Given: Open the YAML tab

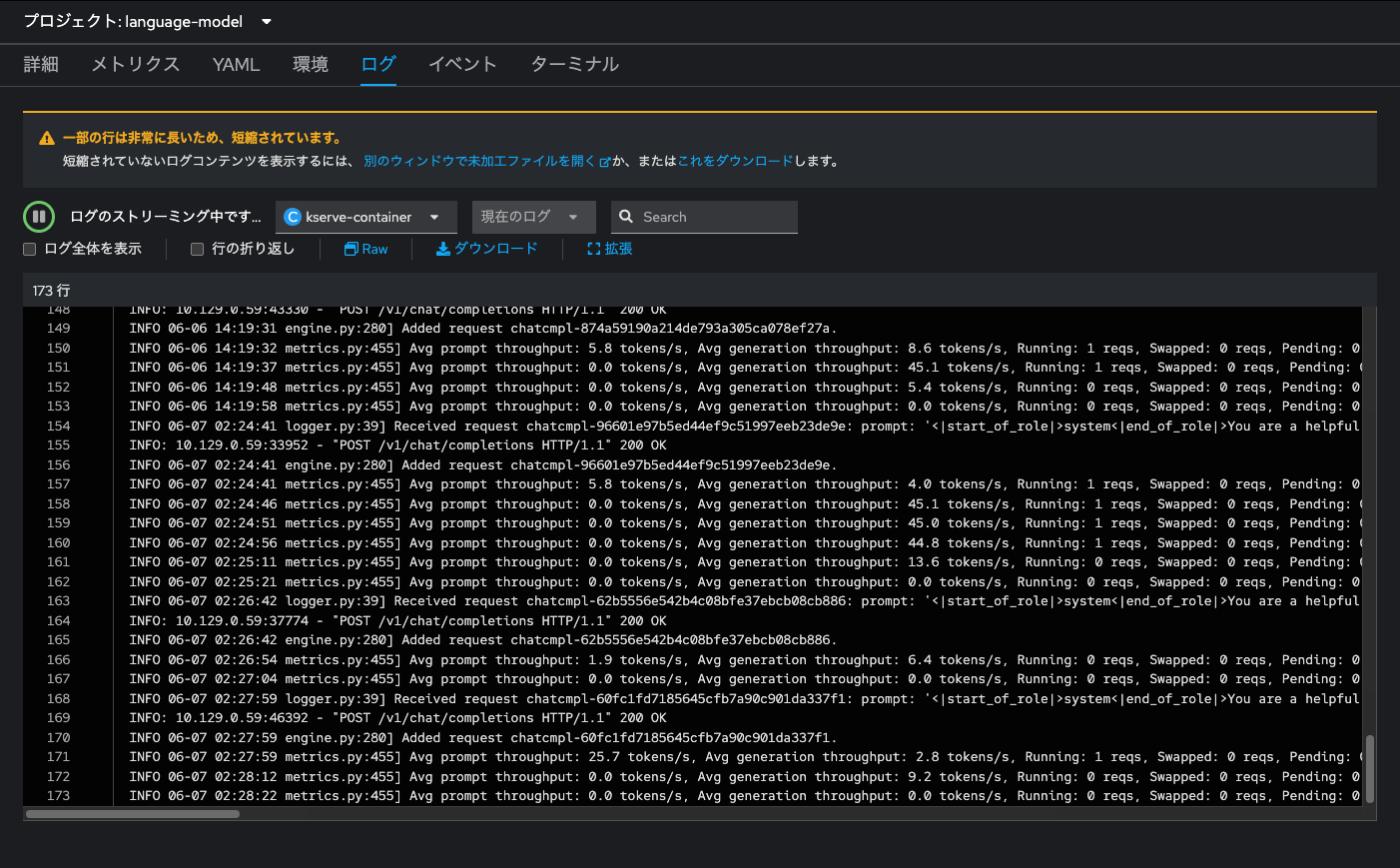Looking at the screenshot, I should [x=236, y=64].
